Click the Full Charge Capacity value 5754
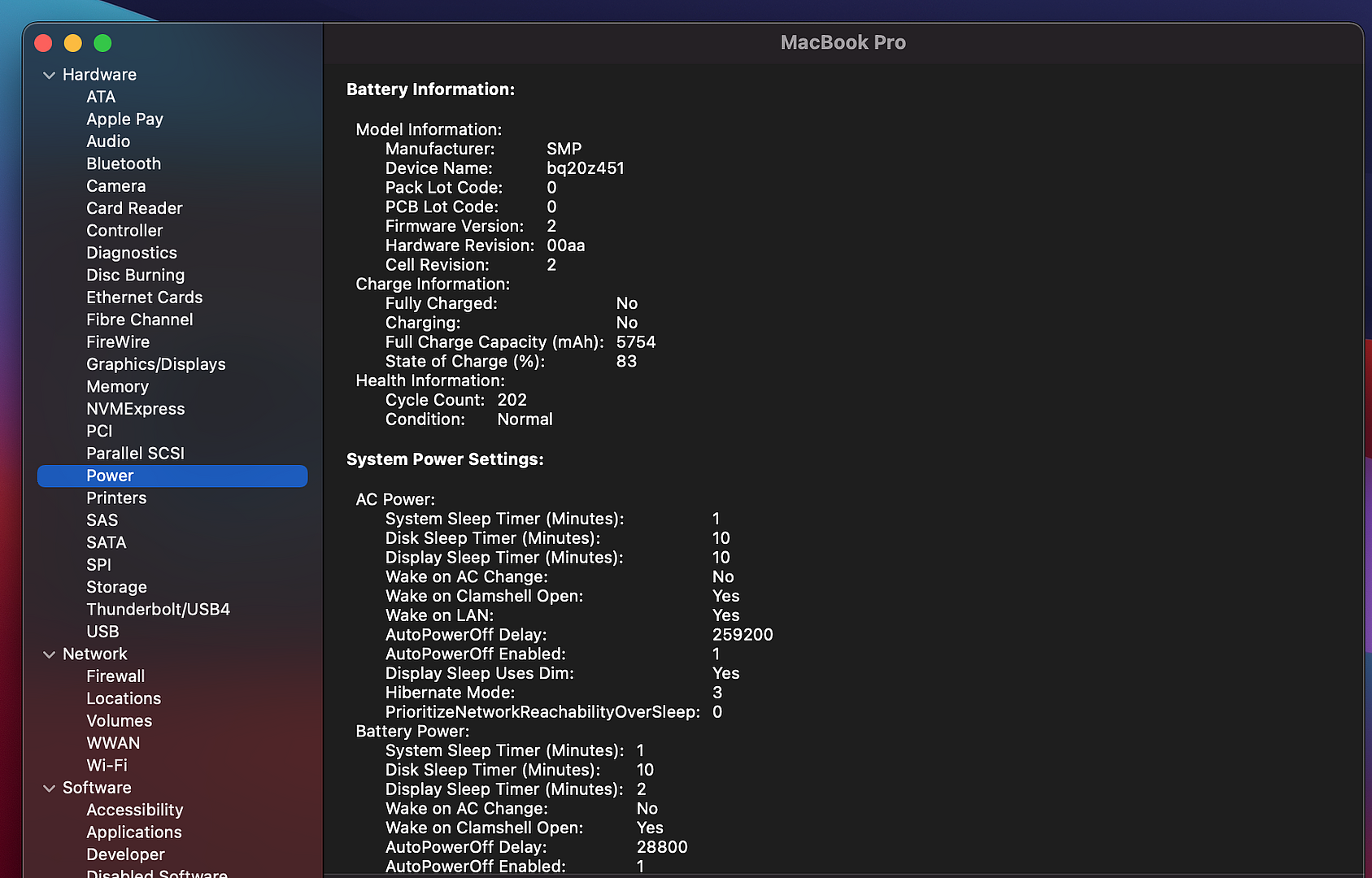The width and height of the screenshot is (1372, 878). point(636,342)
